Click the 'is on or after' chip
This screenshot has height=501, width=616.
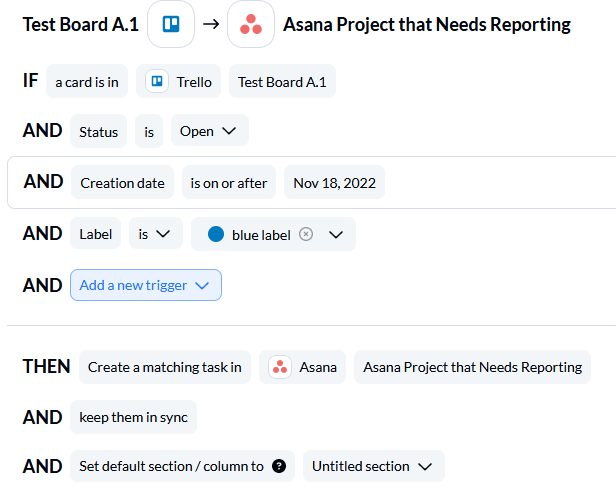click(x=229, y=183)
